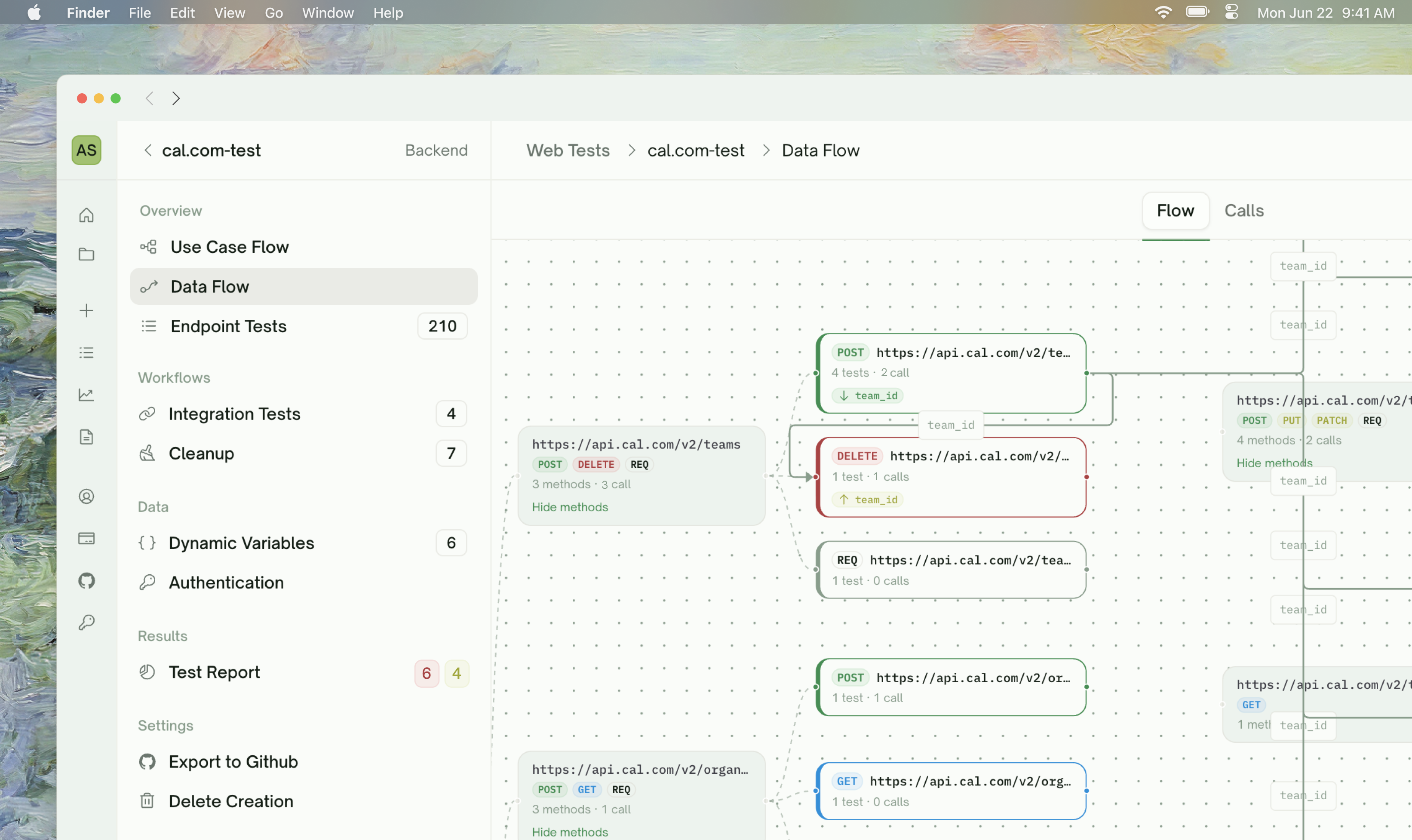Select the POST https://api.cal.com/v2/or… node
Image resolution: width=1412 pixels, height=840 pixels.
pos(951,687)
